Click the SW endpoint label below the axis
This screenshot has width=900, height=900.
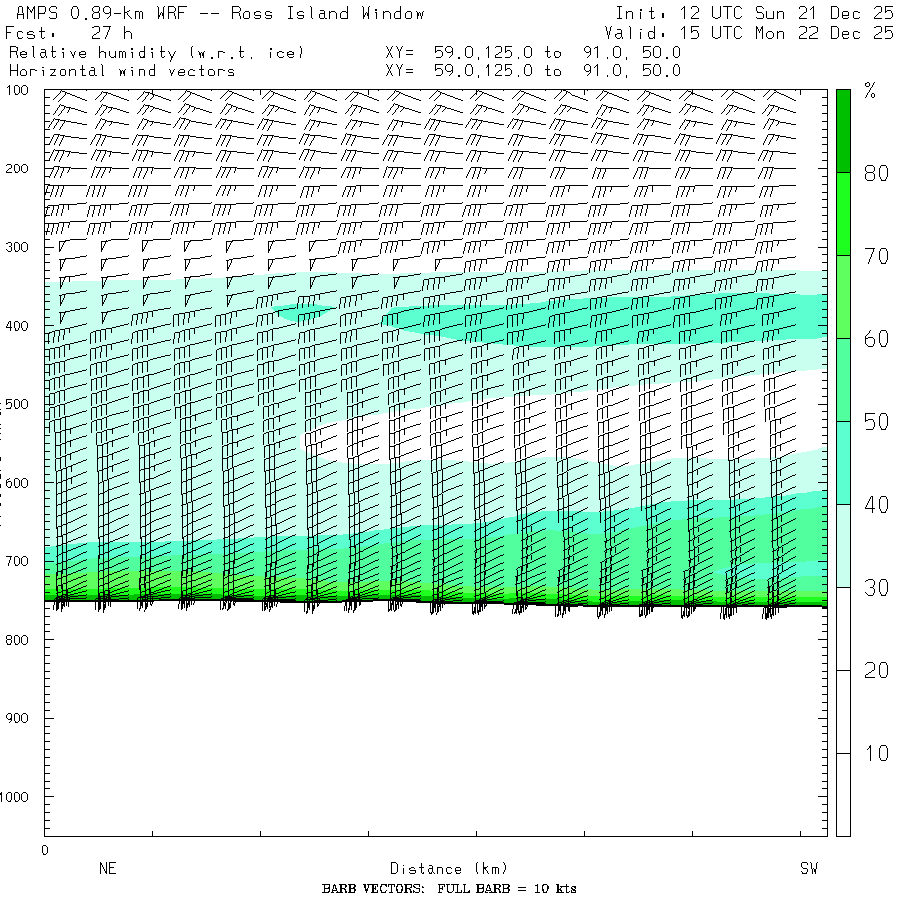point(808,869)
